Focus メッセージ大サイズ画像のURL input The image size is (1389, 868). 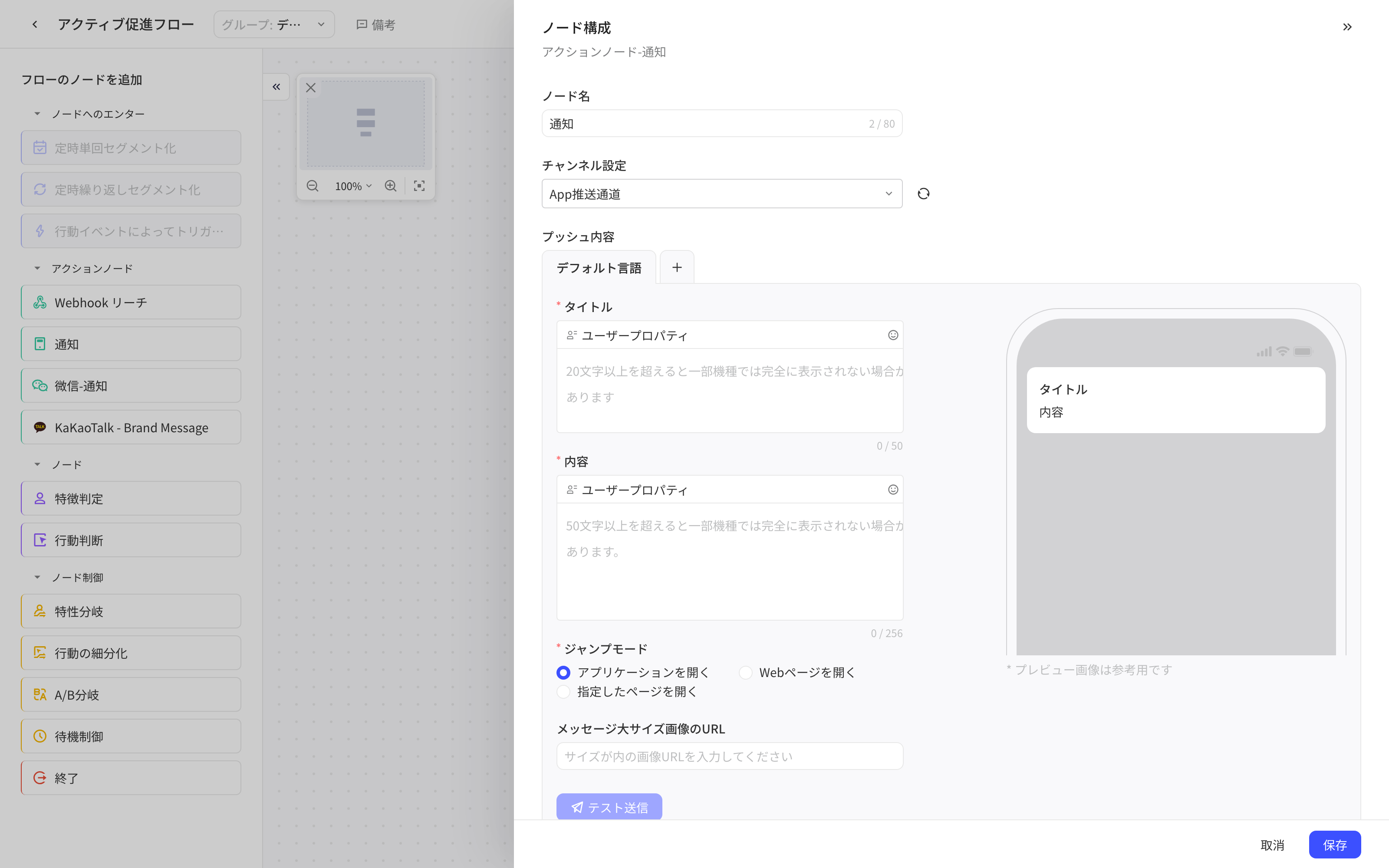pyautogui.click(x=730, y=756)
